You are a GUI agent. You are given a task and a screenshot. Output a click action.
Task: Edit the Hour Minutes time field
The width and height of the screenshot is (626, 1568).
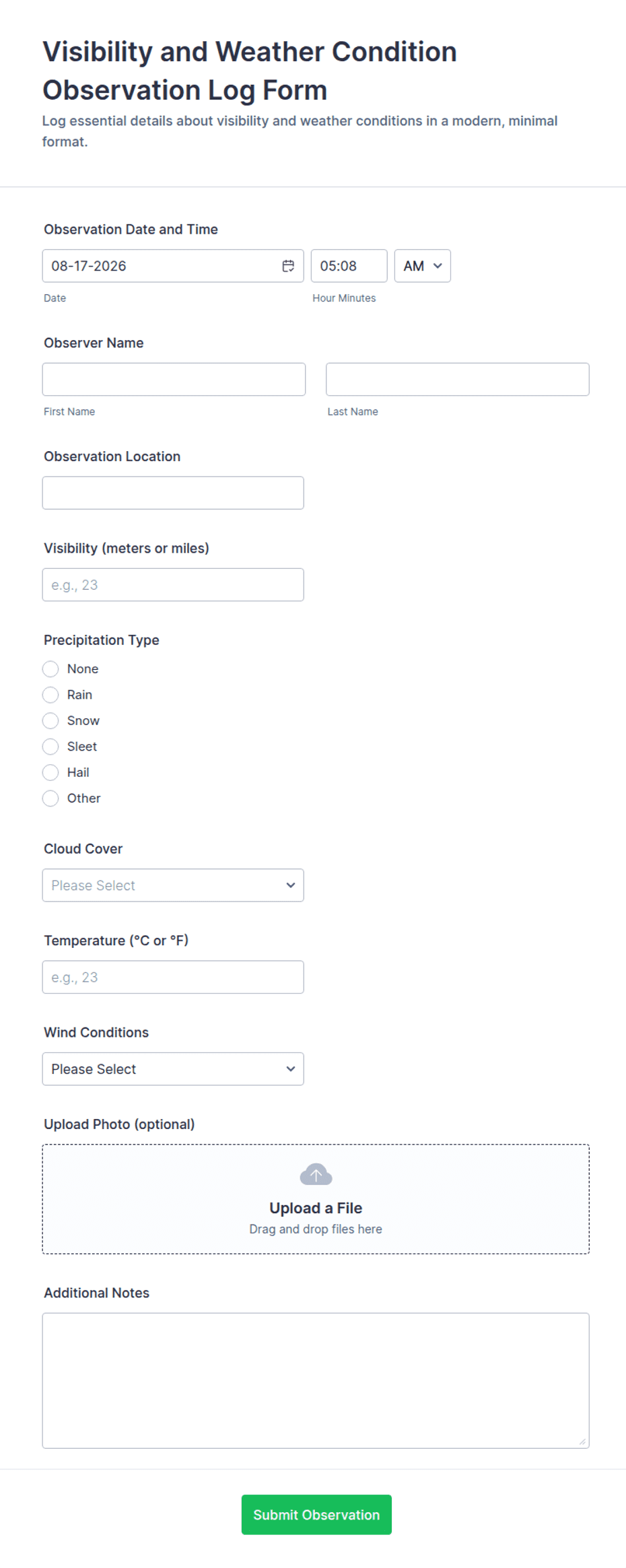[349, 266]
